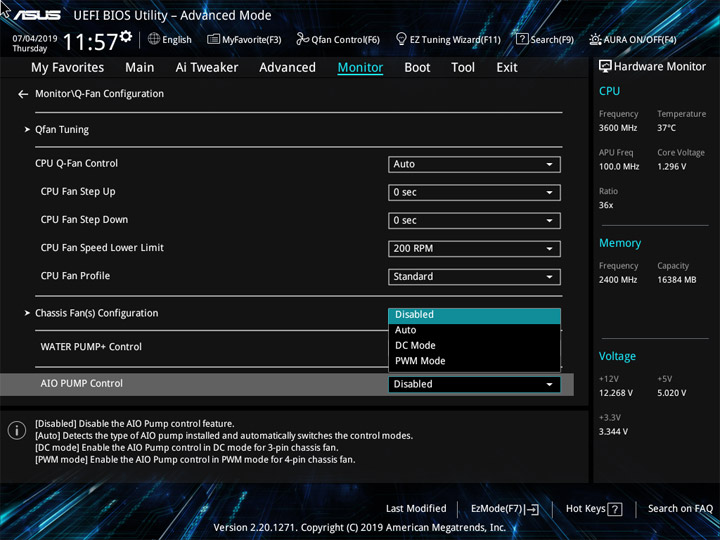Click the CPU Fan Profile label

tap(75, 276)
